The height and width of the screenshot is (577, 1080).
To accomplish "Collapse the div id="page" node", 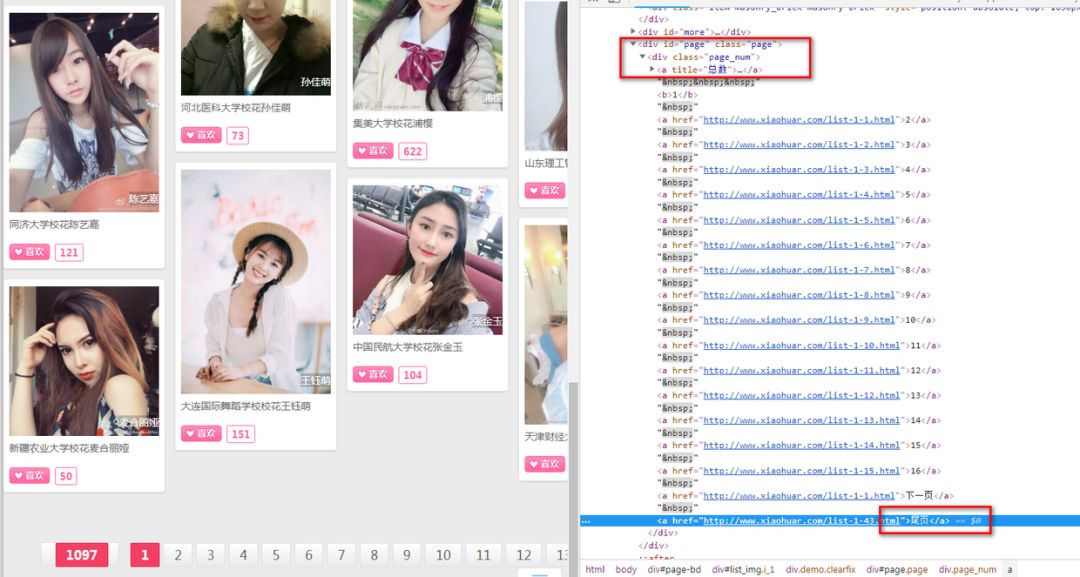I will click(633, 44).
